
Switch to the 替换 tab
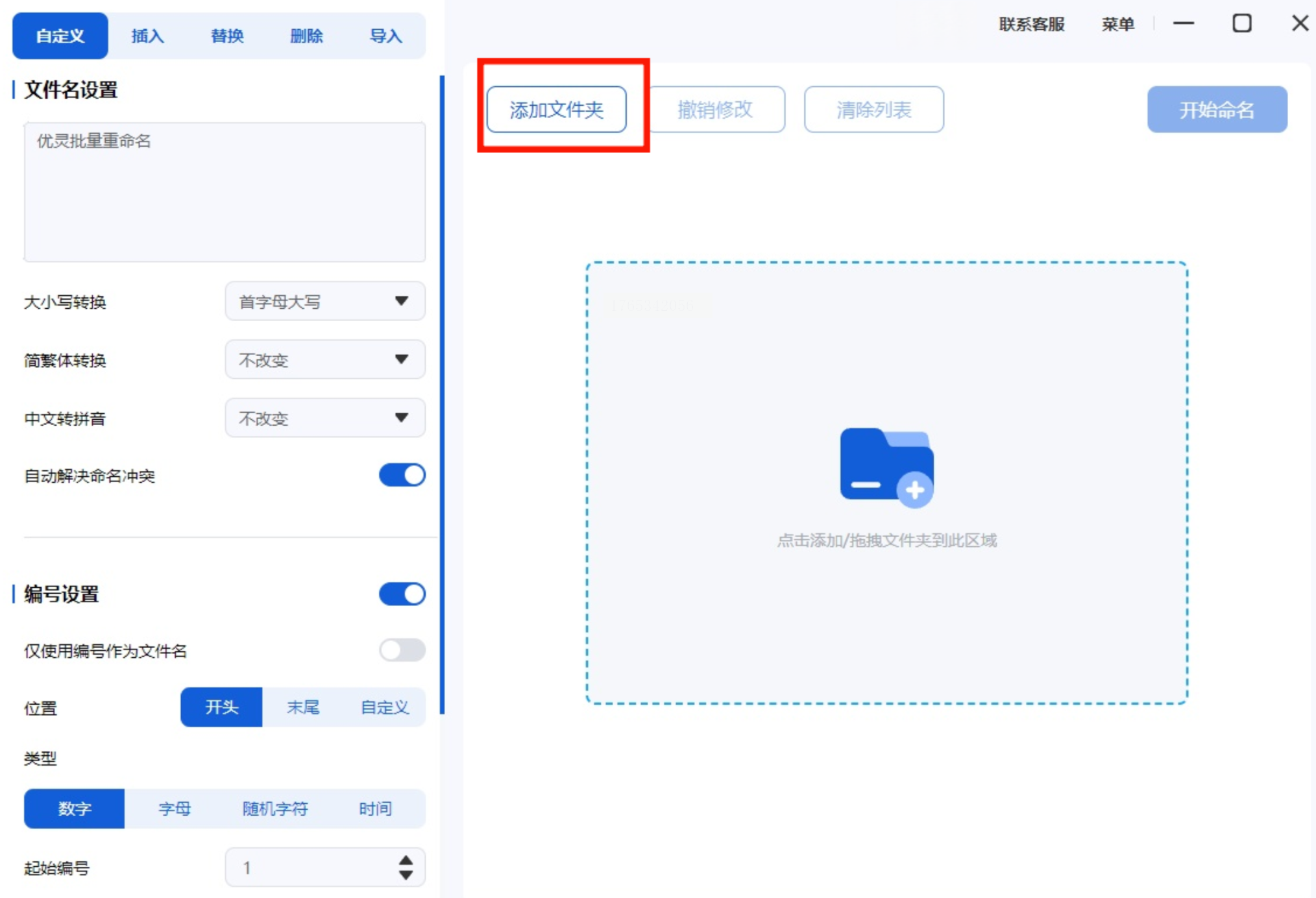pyautogui.click(x=226, y=36)
